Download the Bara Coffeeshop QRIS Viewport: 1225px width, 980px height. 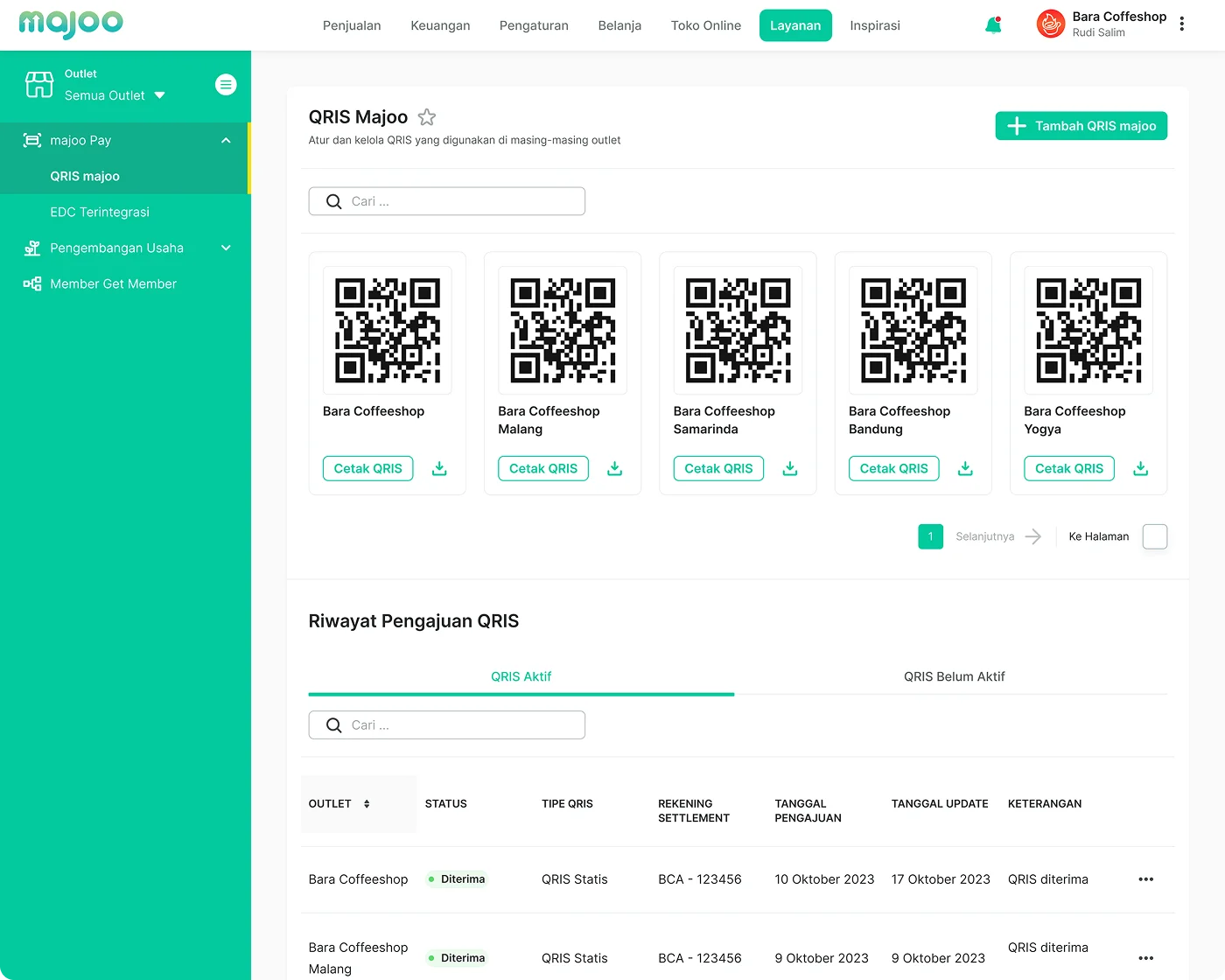(439, 468)
